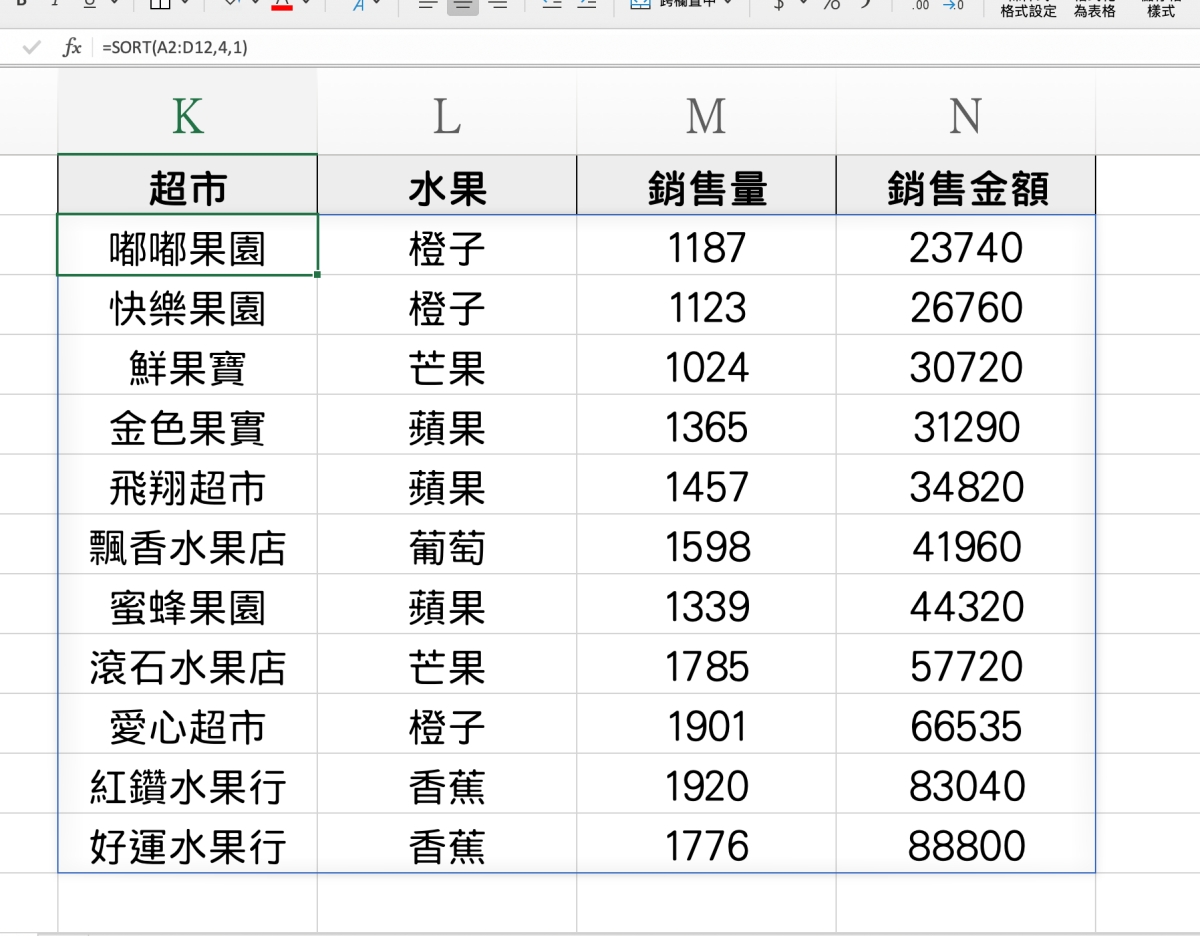Select the cell 滾石水果店
1200x936 pixels.
pyautogui.click(x=187, y=664)
